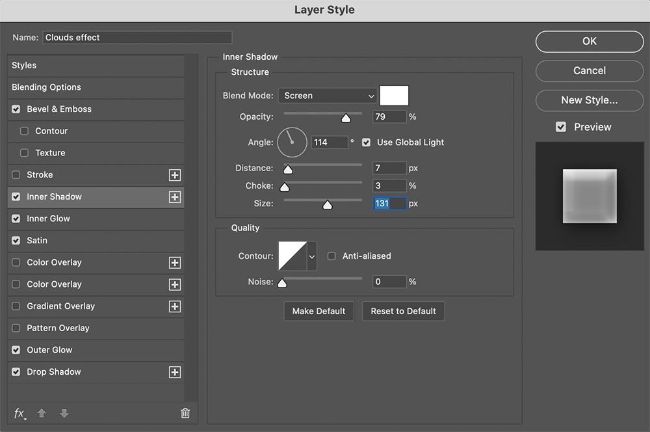Click the Contour curve thumbnail
Screen dimensions: 650x432
(x=293, y=256)
